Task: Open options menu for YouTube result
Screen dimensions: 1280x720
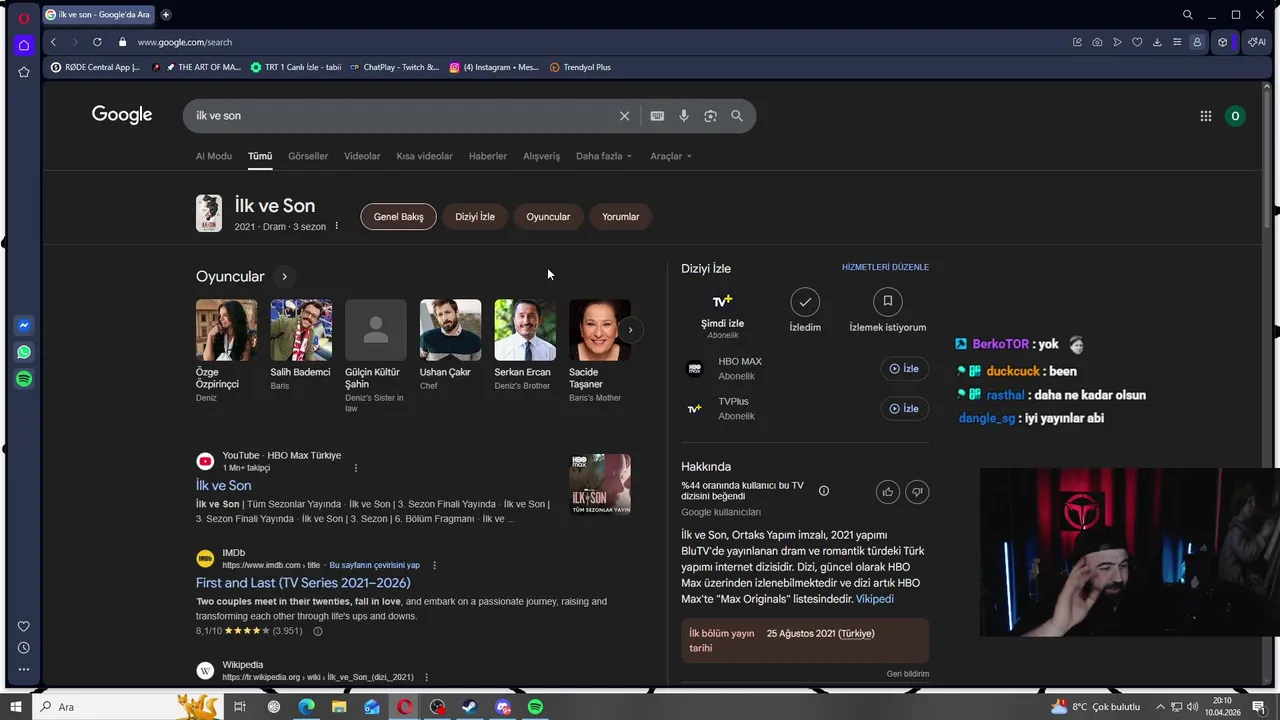Action: coord(355,468)
